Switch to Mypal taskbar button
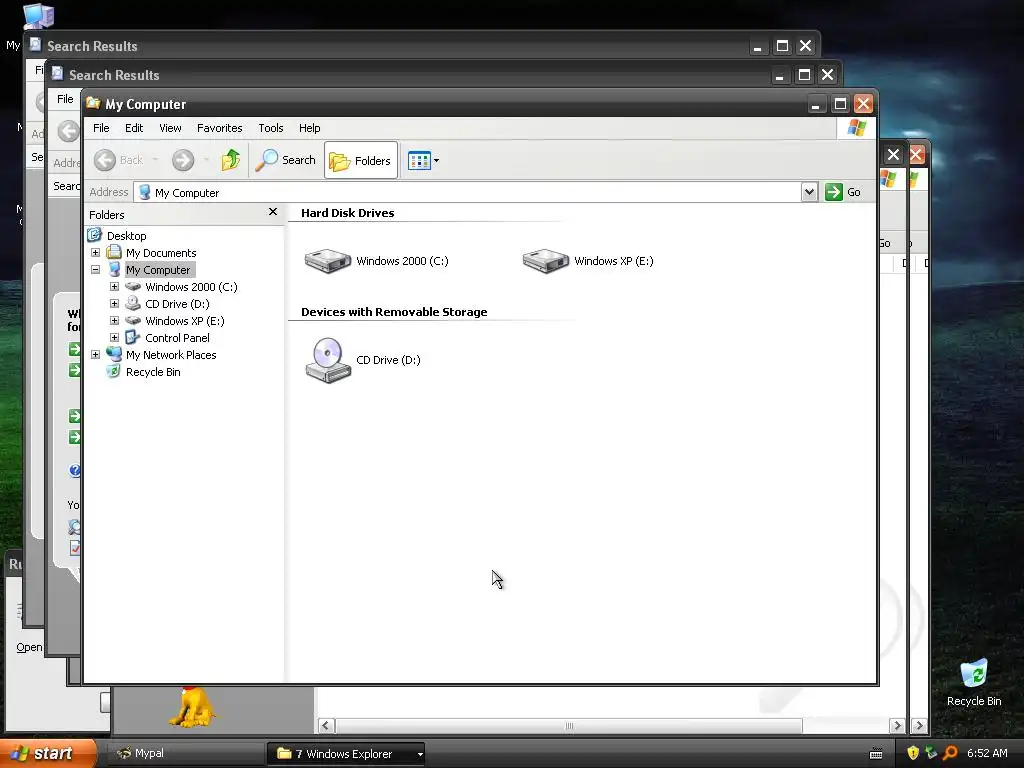The width and height of the screenshot is (1024, 768). pos(183,753)
